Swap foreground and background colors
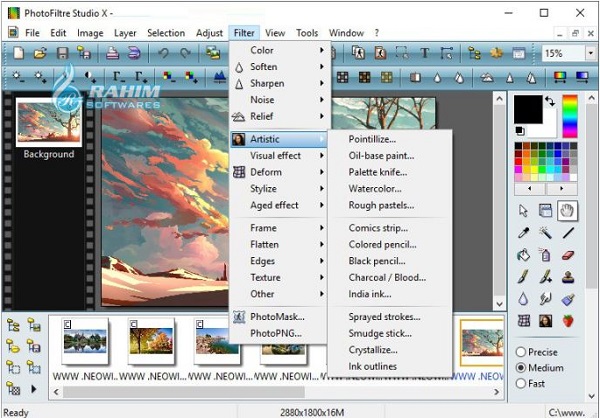The width and height of the screenshot is (600, 418). (x=549, y=102)
